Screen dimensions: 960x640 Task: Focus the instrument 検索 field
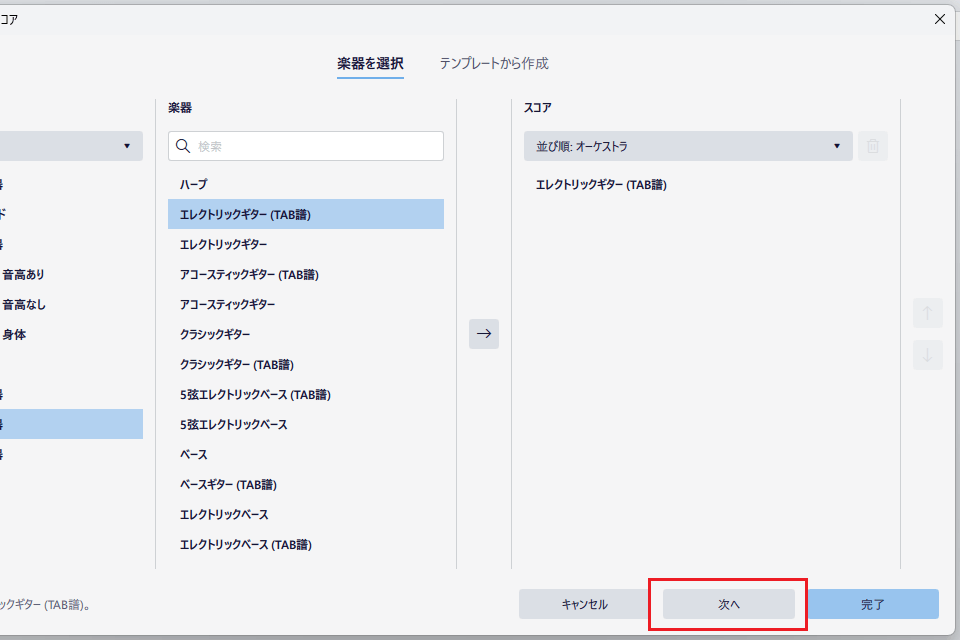tap(315, 146)
